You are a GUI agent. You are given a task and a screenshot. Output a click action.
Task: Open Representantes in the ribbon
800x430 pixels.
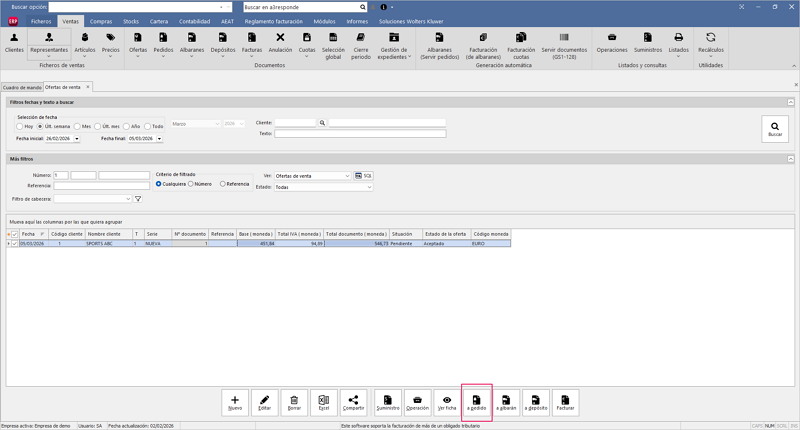point(49,43)
